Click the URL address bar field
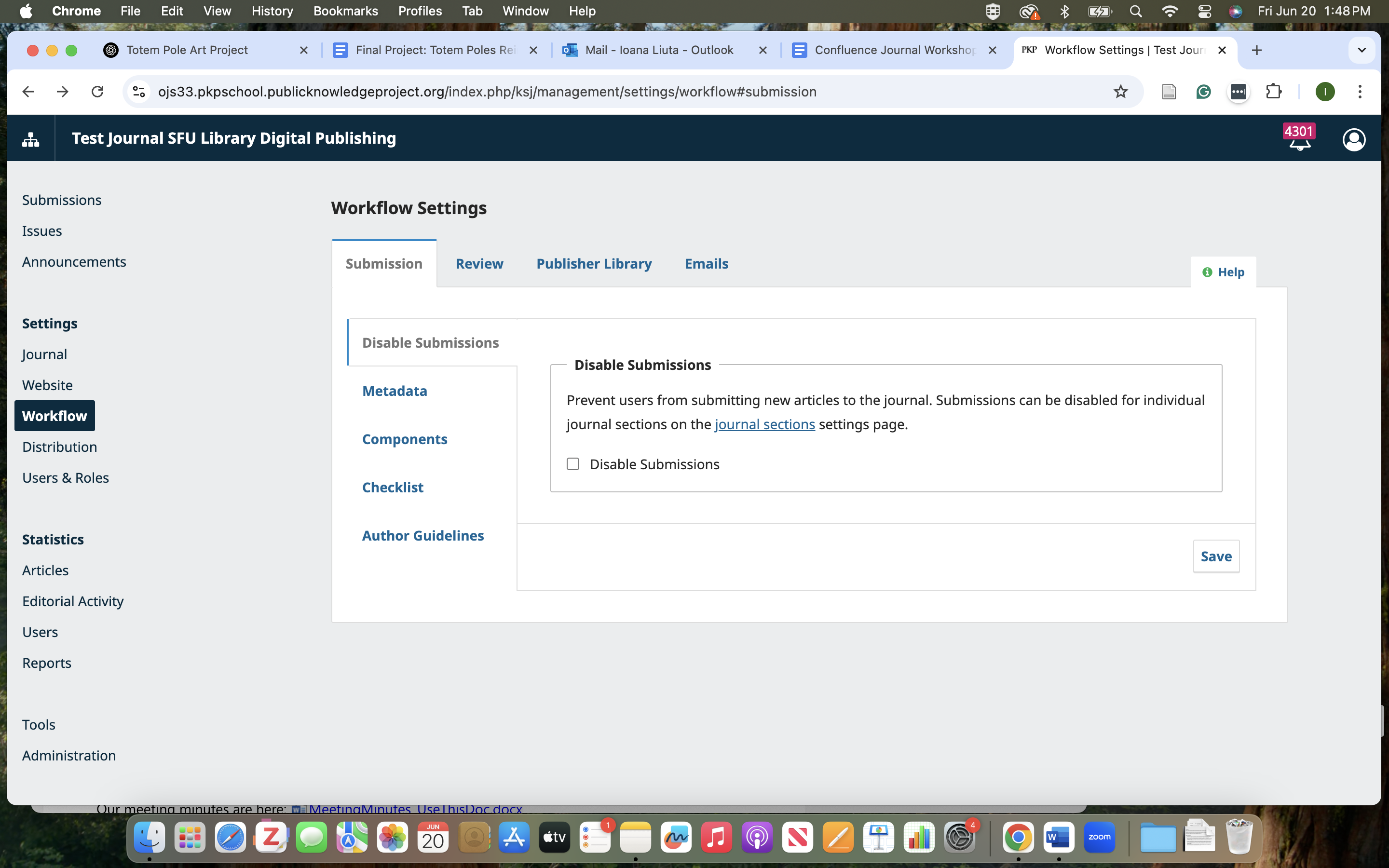 (487, 92)
